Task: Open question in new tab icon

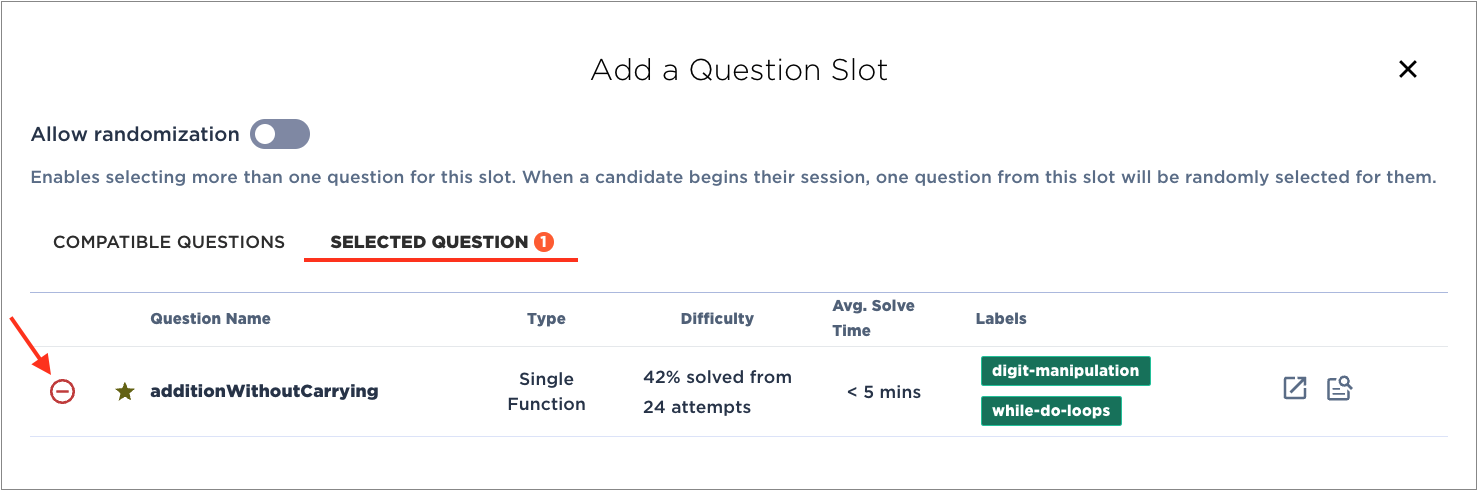Action: (1295, 388)
